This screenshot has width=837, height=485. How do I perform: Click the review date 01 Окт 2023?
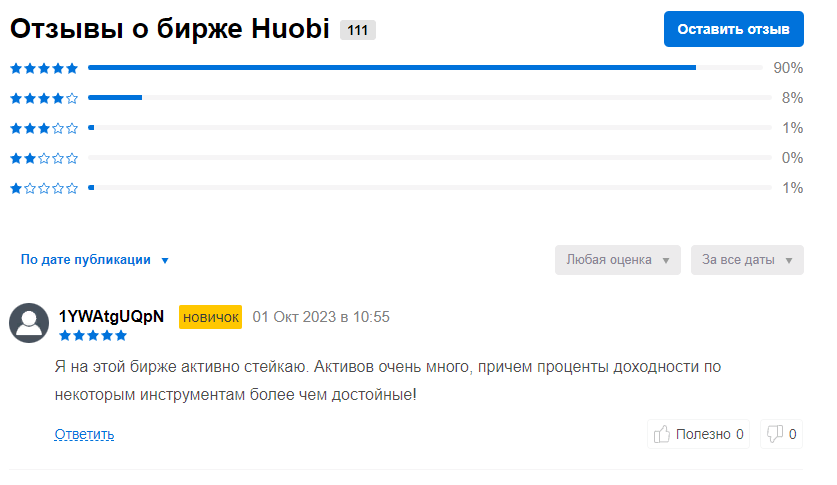pos(320,317)
